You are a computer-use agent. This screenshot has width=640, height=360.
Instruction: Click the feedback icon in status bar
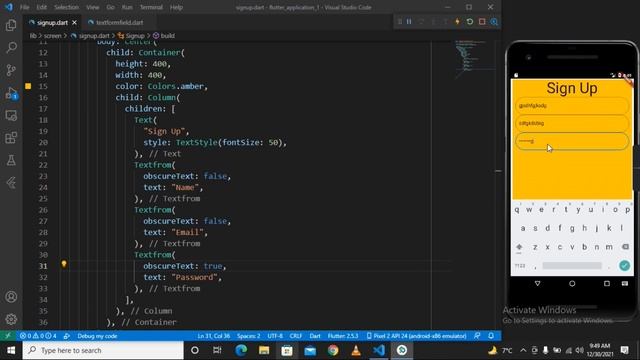[x=477, y=336]
